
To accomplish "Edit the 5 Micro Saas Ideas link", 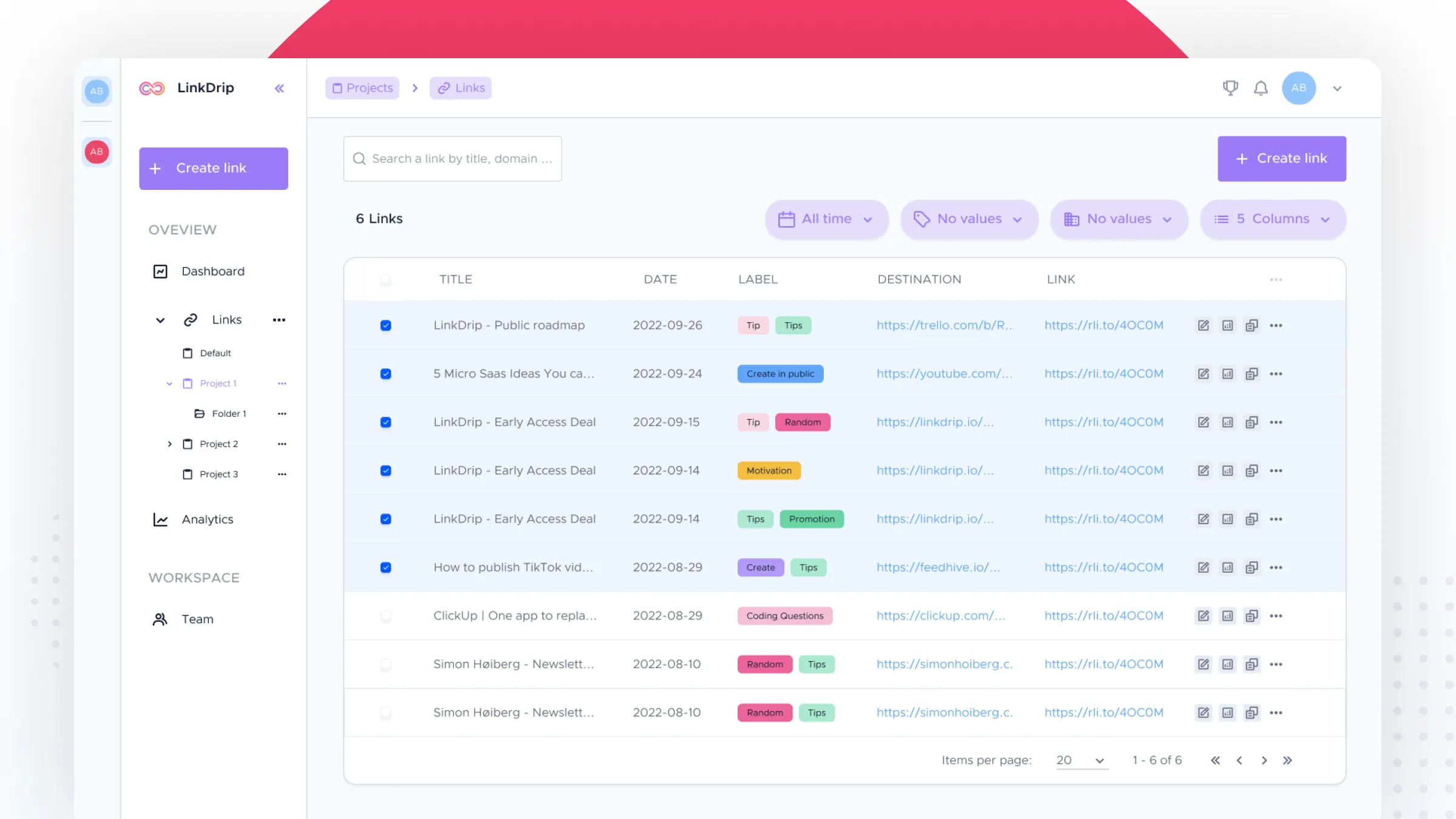I will coord(1203,374).
